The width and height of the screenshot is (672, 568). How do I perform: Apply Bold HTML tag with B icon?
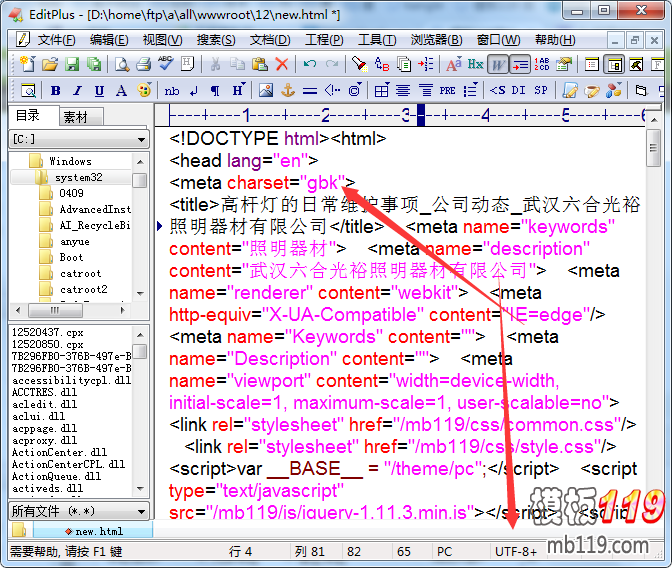tap(55, 90)
